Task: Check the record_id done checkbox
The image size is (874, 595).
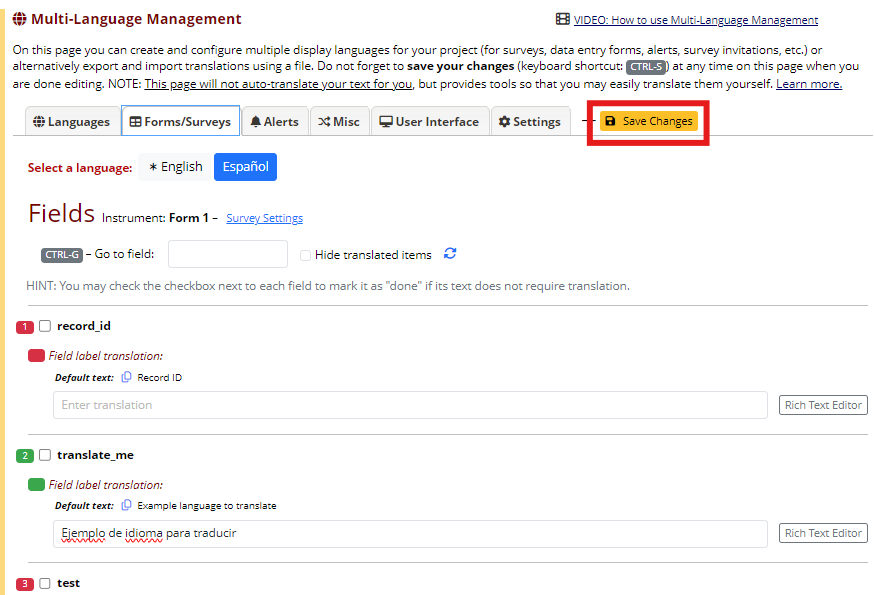Action: [45, 326]
